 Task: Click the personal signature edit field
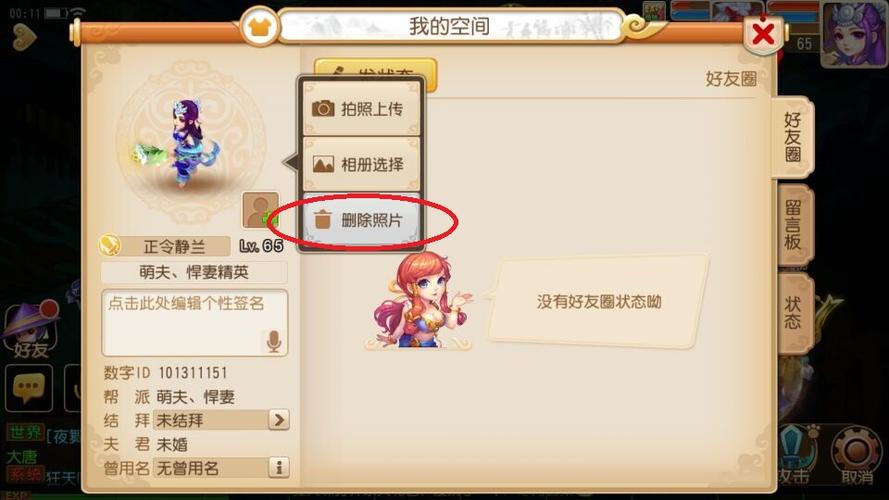(x=194, y=323)
